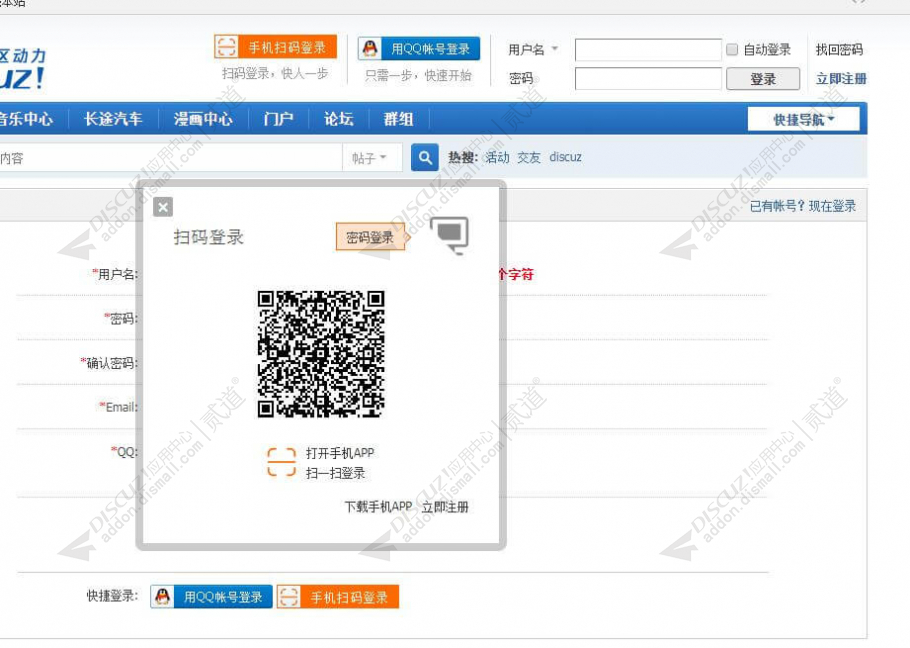The height and width of the screenshot is (648, 910).
Task: Click the QR code image
Action: [x=321, y=354]
